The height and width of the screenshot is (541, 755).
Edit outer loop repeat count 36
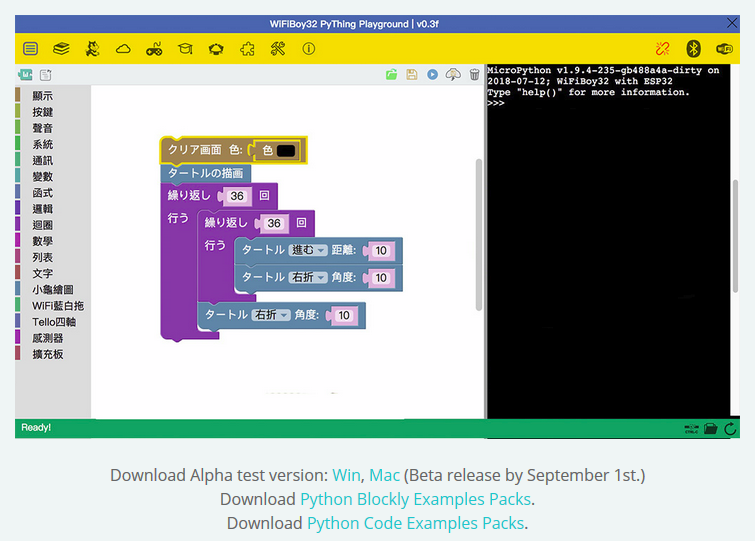click(x=236, y=196)
